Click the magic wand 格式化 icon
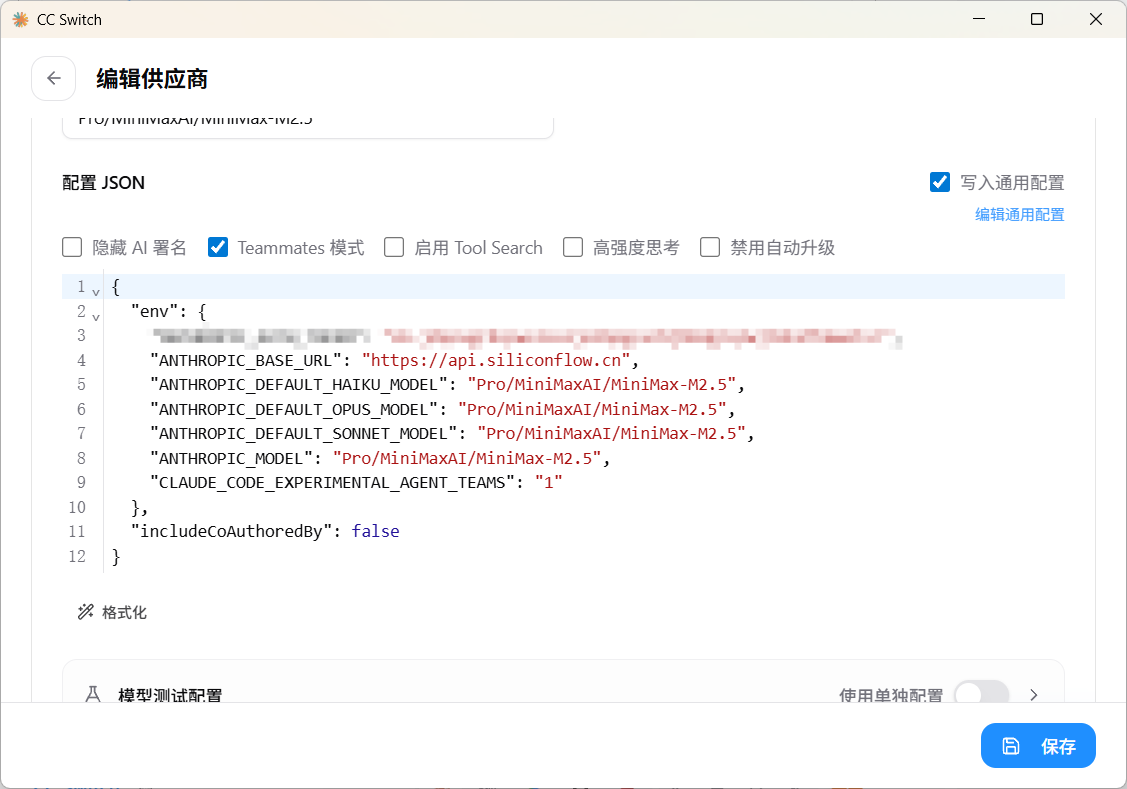The image size is (1127, 789). (86, 612)
